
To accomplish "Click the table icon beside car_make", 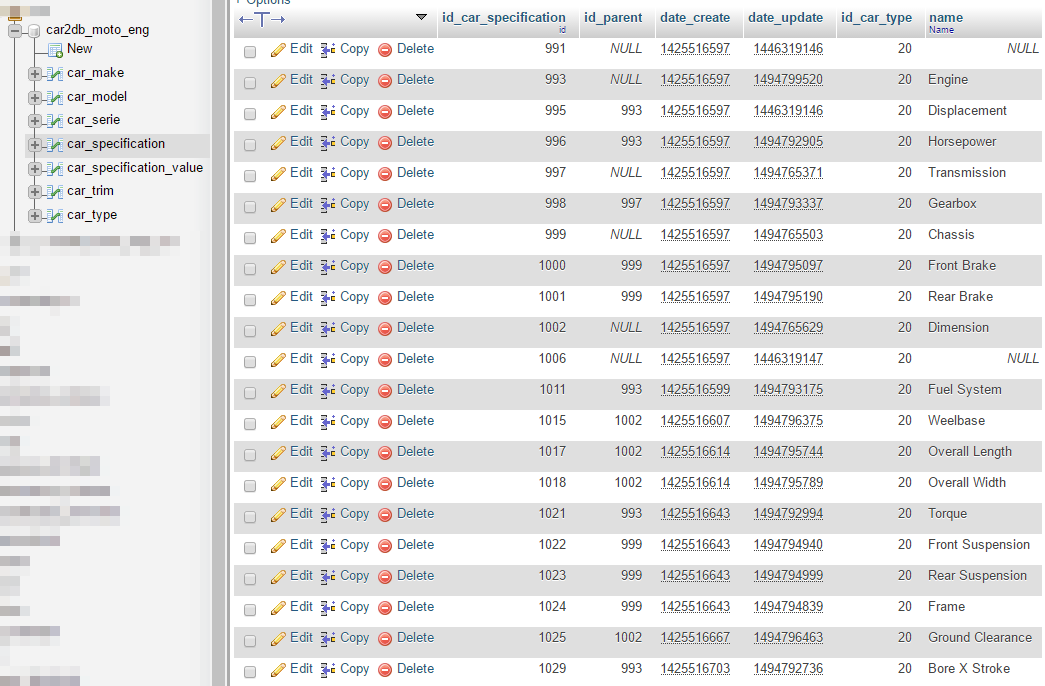I will coord(55,74).
